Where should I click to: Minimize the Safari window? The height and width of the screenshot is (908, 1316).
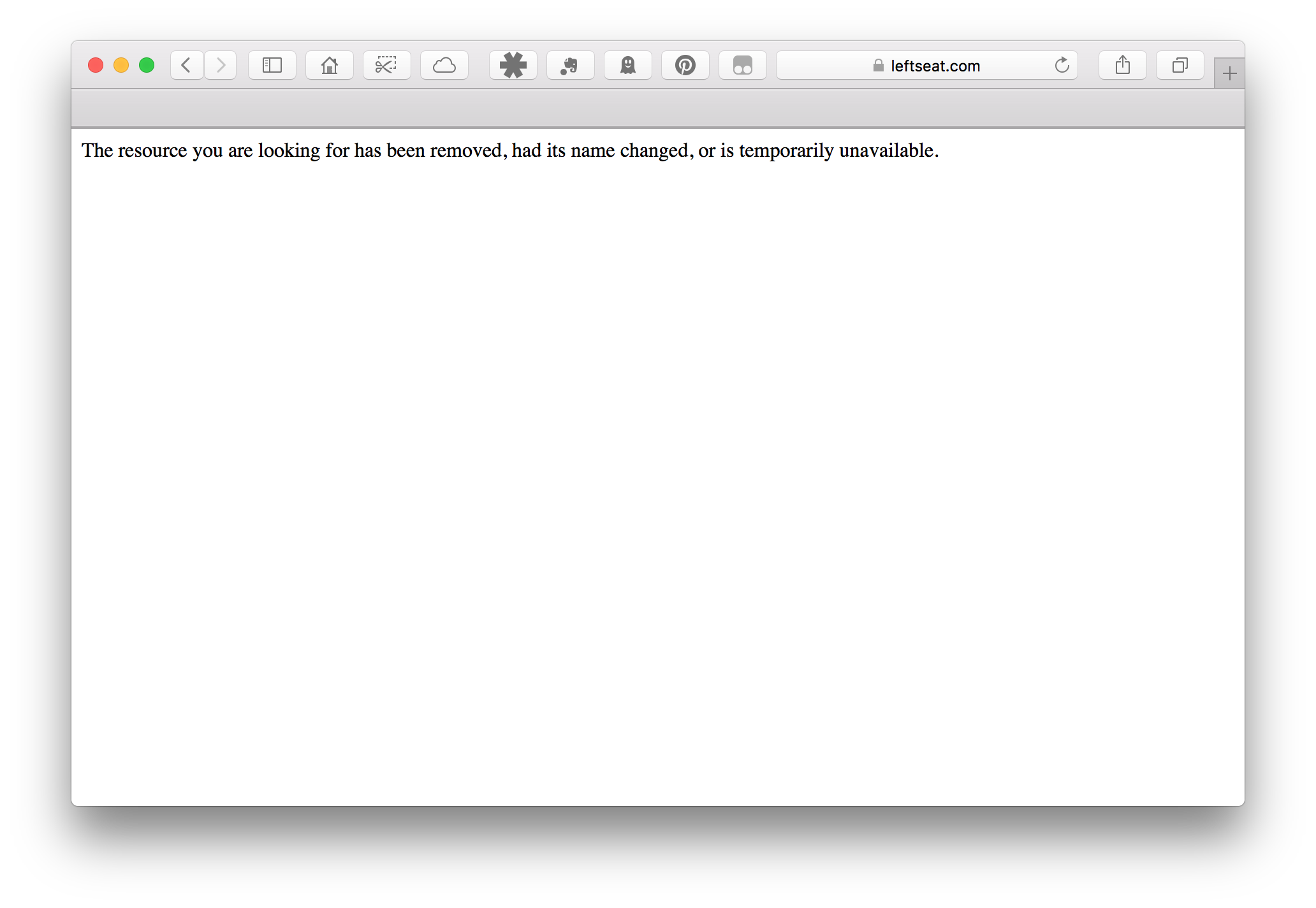(121, 65)
